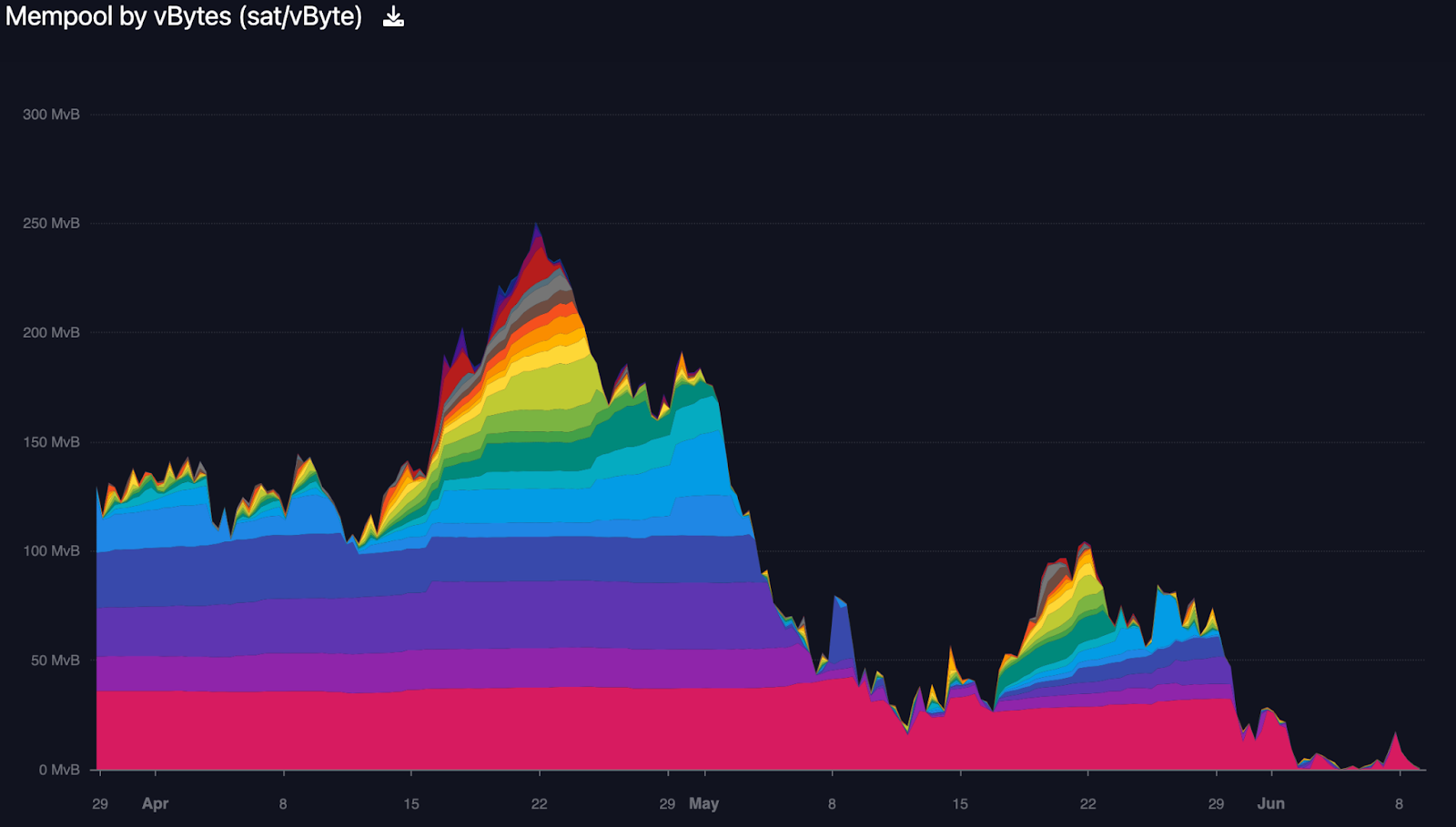
Task: Select the May 15 date tick label
Action: pos(960,803)
